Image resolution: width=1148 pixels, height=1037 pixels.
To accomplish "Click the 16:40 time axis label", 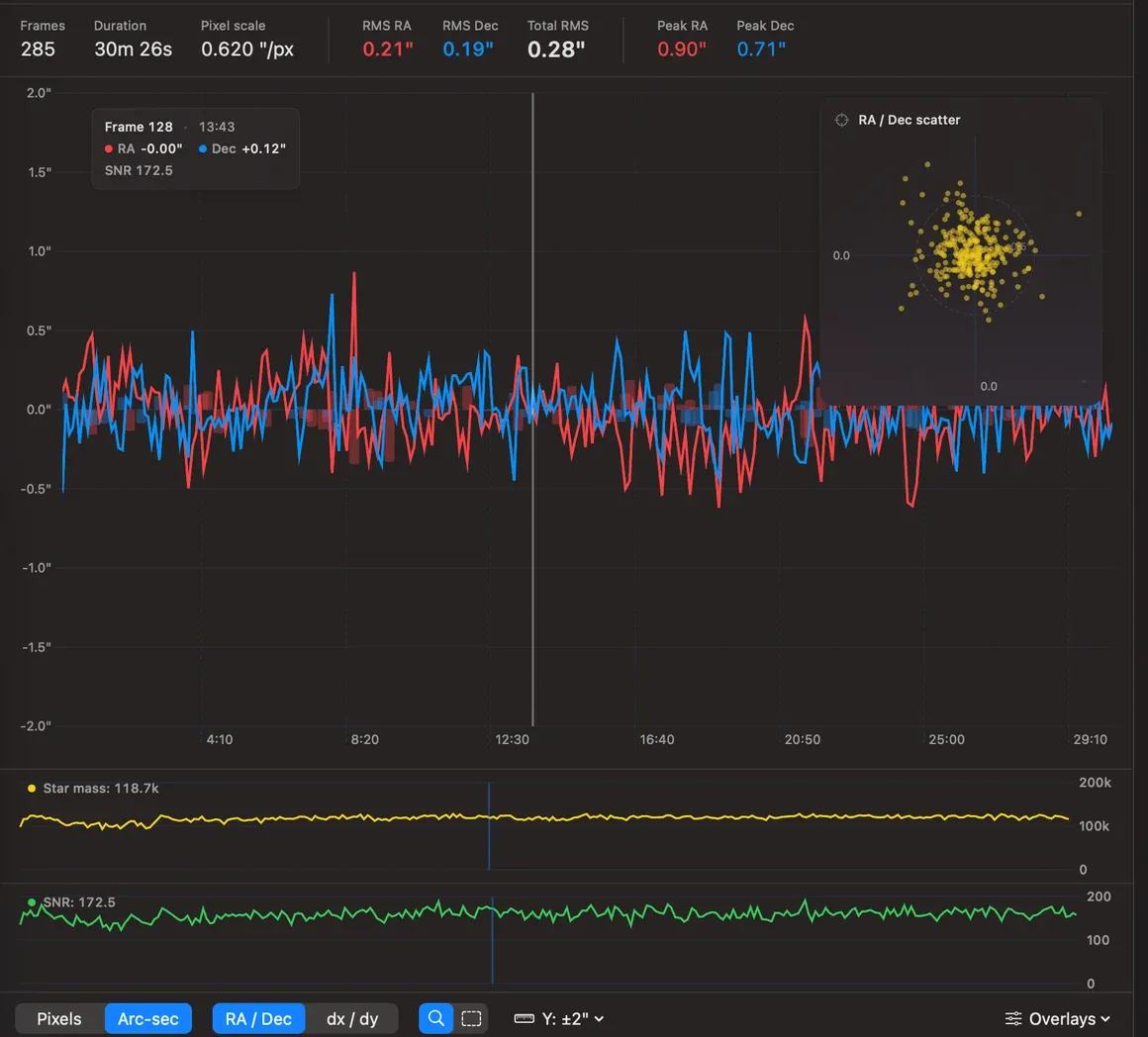I will click(x=657, y=740).
